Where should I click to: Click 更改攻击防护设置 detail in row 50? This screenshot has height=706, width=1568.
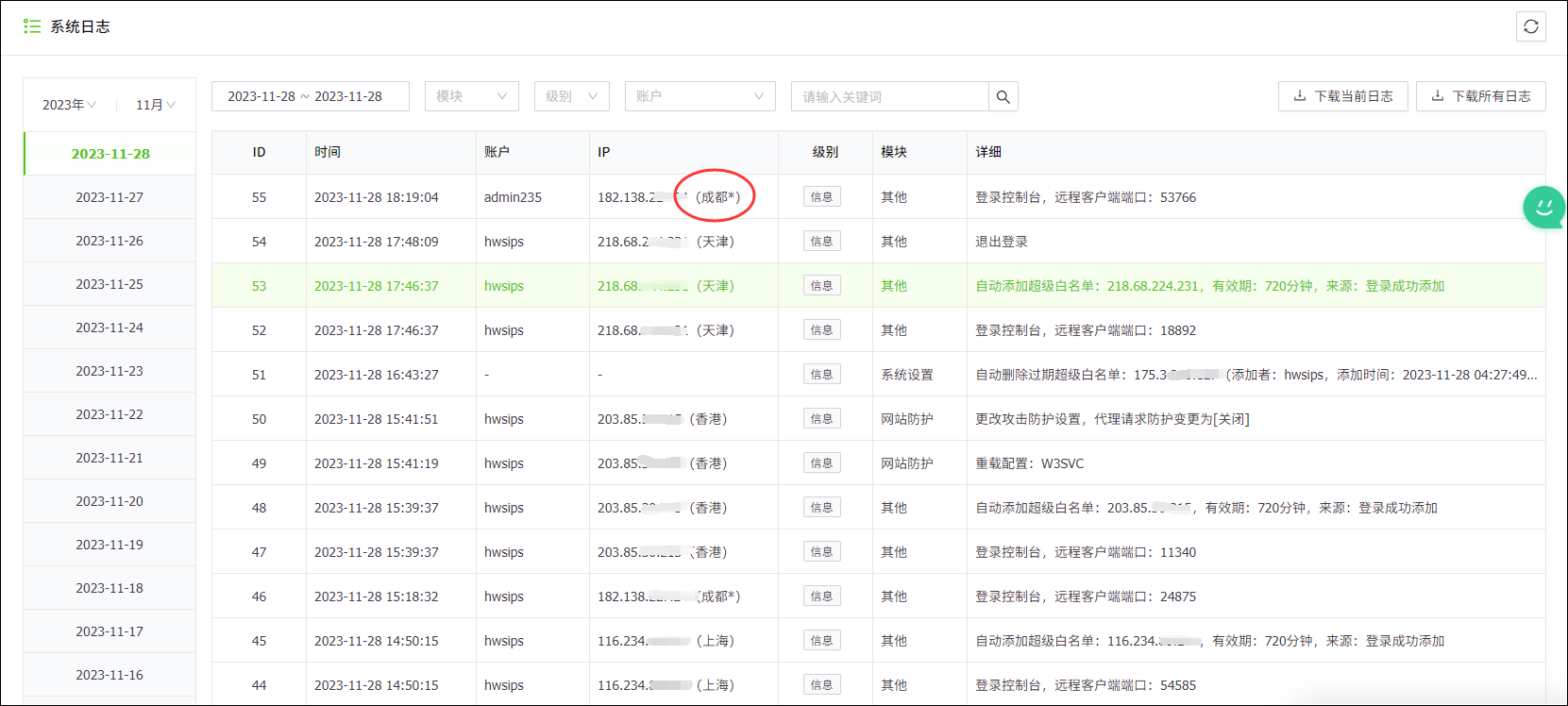(1112, 419)
